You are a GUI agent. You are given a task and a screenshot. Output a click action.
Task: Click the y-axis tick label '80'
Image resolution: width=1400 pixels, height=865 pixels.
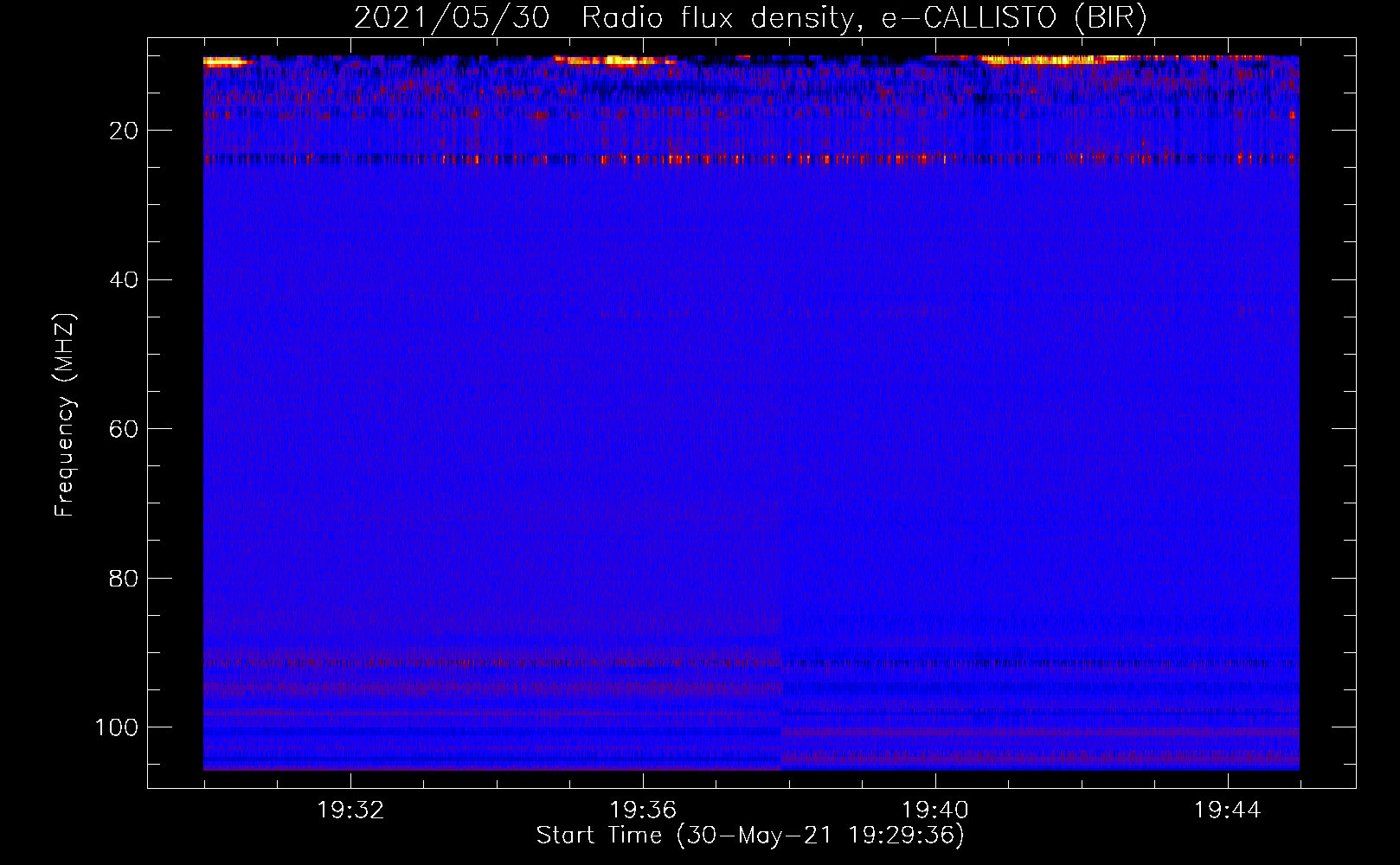124,579
